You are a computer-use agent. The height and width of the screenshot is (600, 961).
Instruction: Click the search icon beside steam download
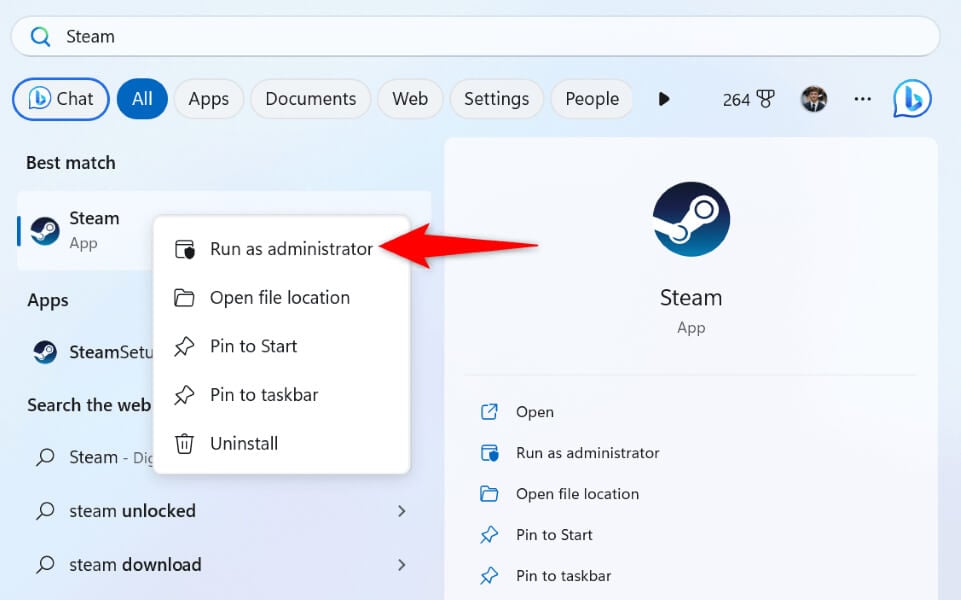45,564
